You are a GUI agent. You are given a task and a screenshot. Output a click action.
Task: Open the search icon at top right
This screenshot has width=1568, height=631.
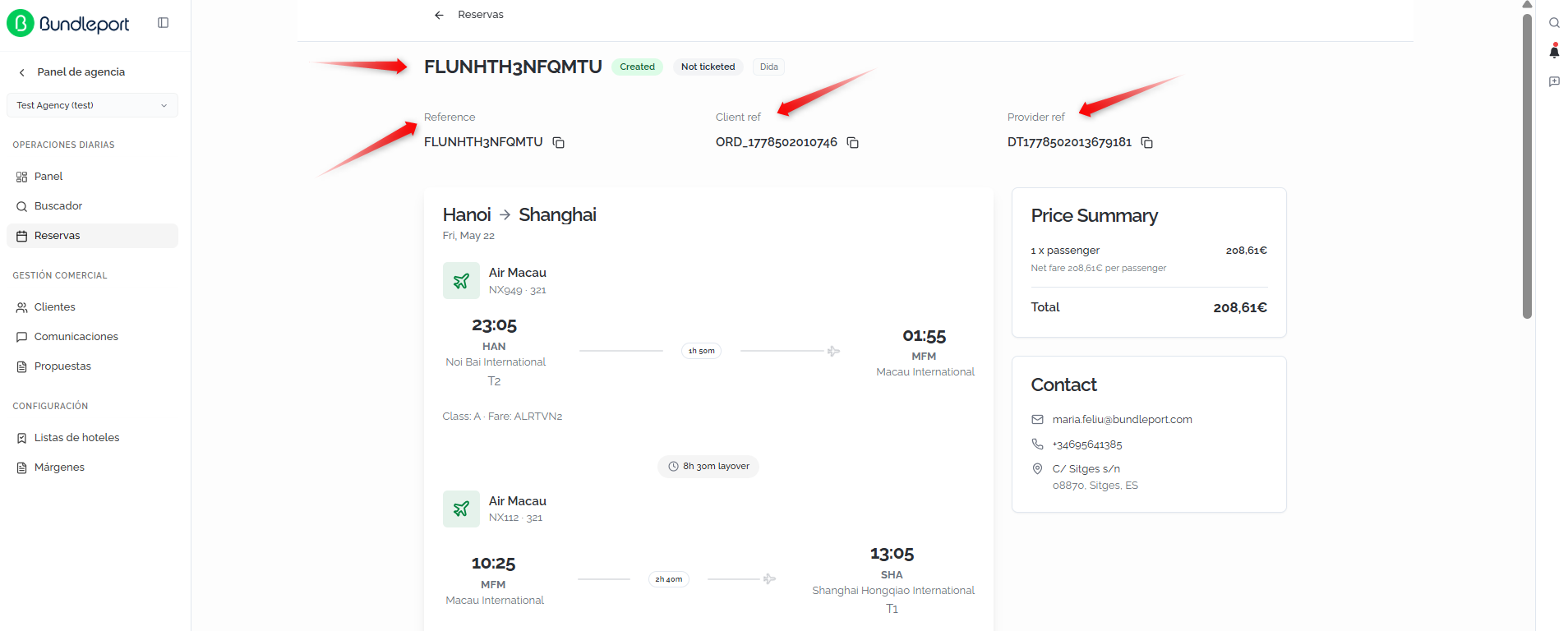point(1554,23)
